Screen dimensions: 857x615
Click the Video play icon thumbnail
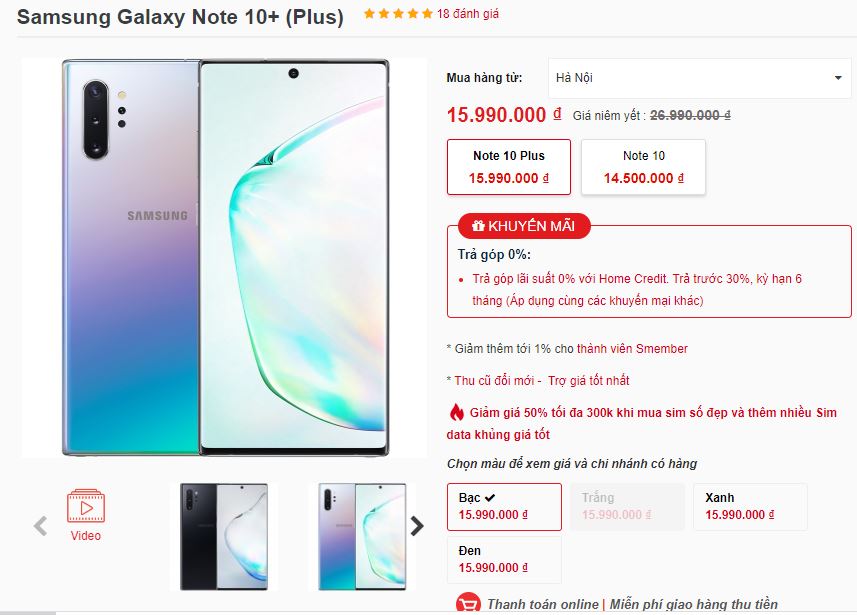tap(86, 506)
